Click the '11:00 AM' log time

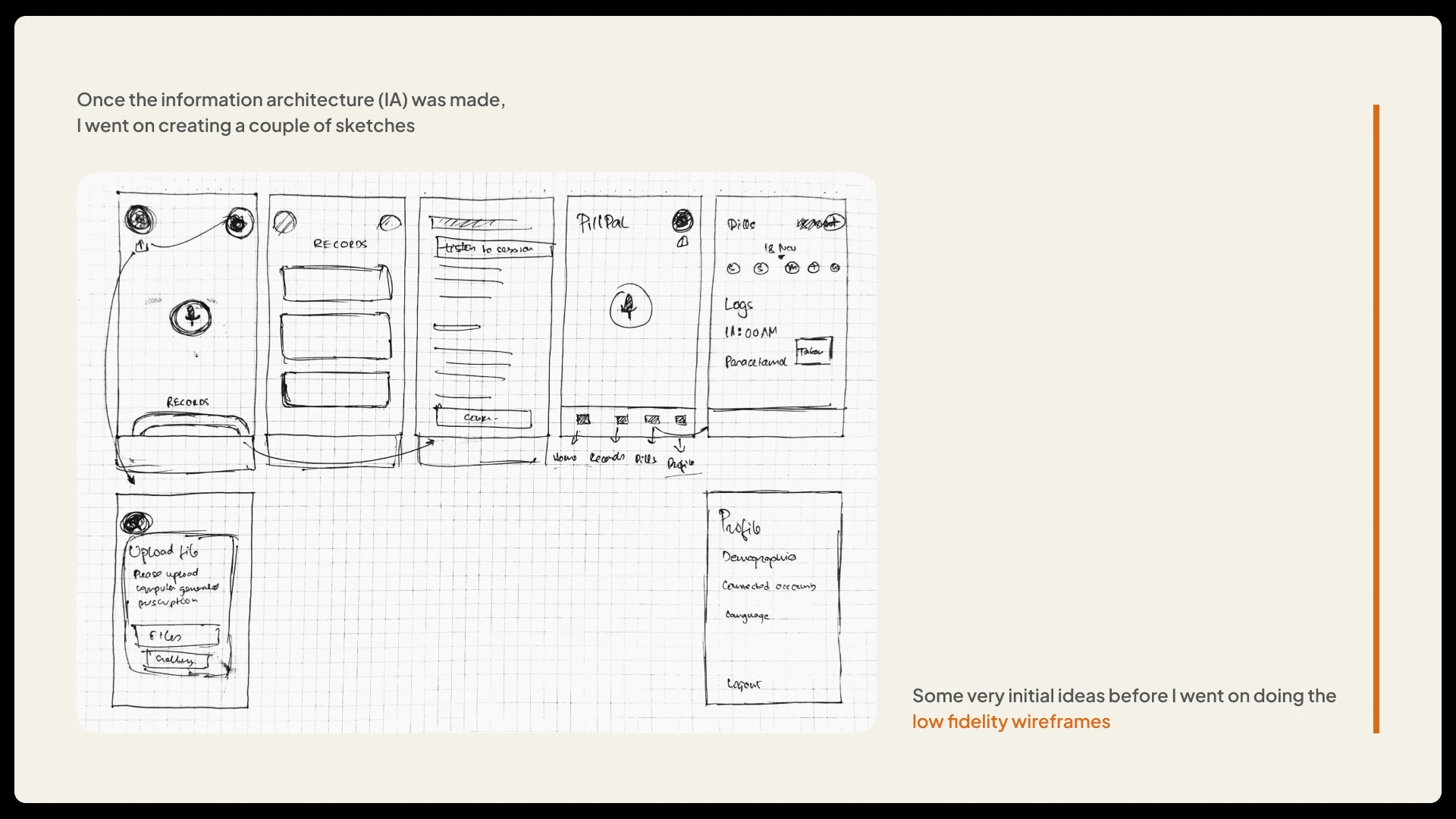[x=751, y=332]
